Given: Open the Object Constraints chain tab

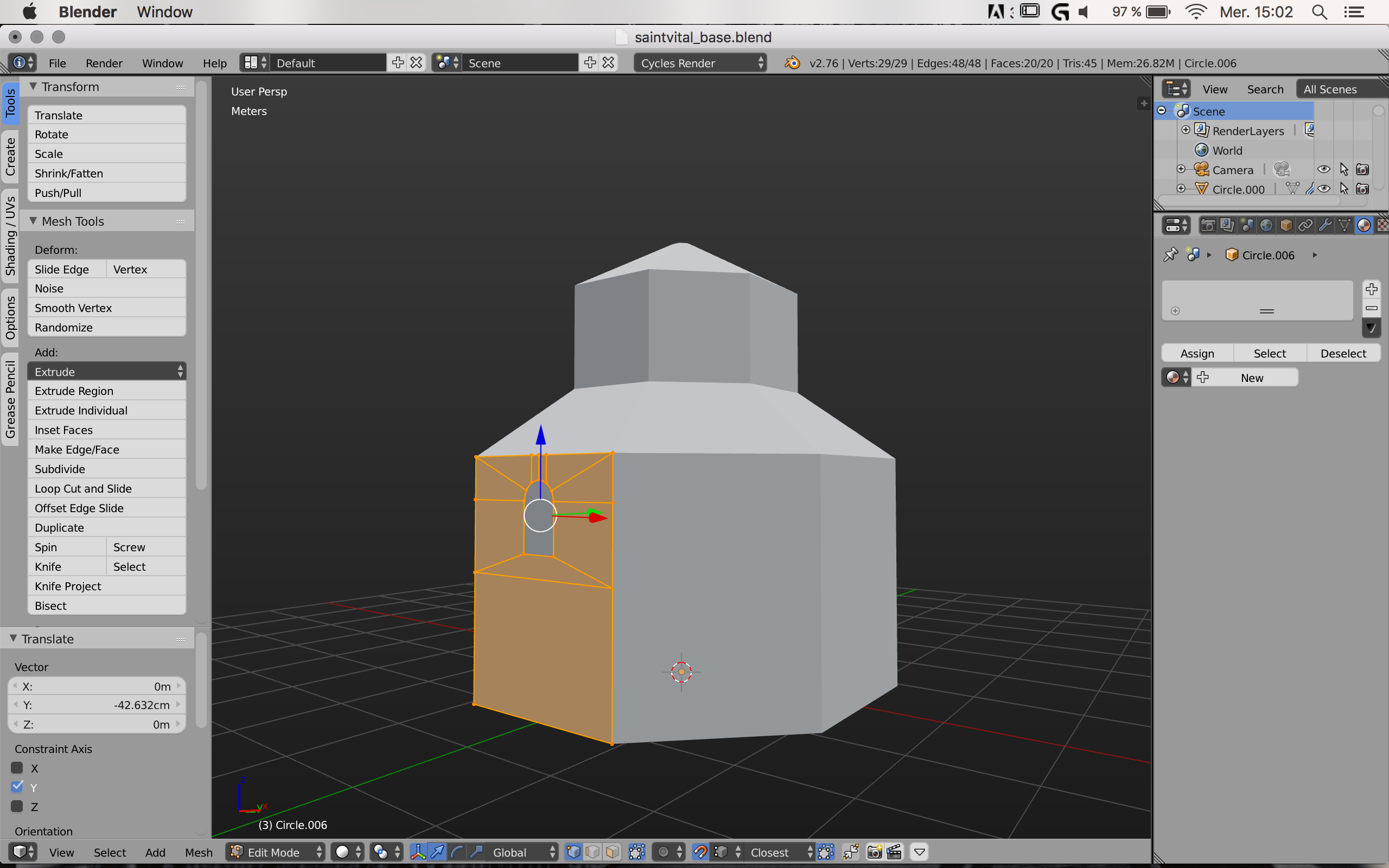Looking at the screenshot, I should coord(1305,225).
